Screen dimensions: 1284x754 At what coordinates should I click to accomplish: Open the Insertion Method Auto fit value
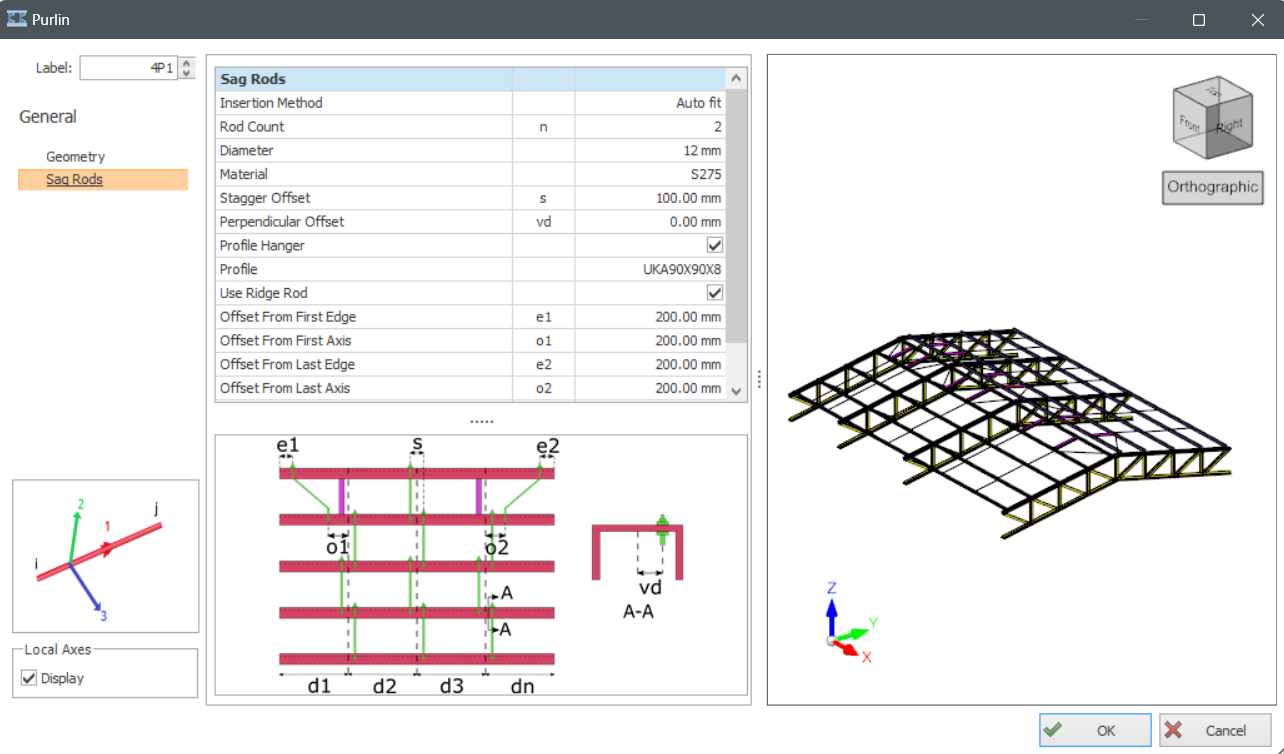649,103
